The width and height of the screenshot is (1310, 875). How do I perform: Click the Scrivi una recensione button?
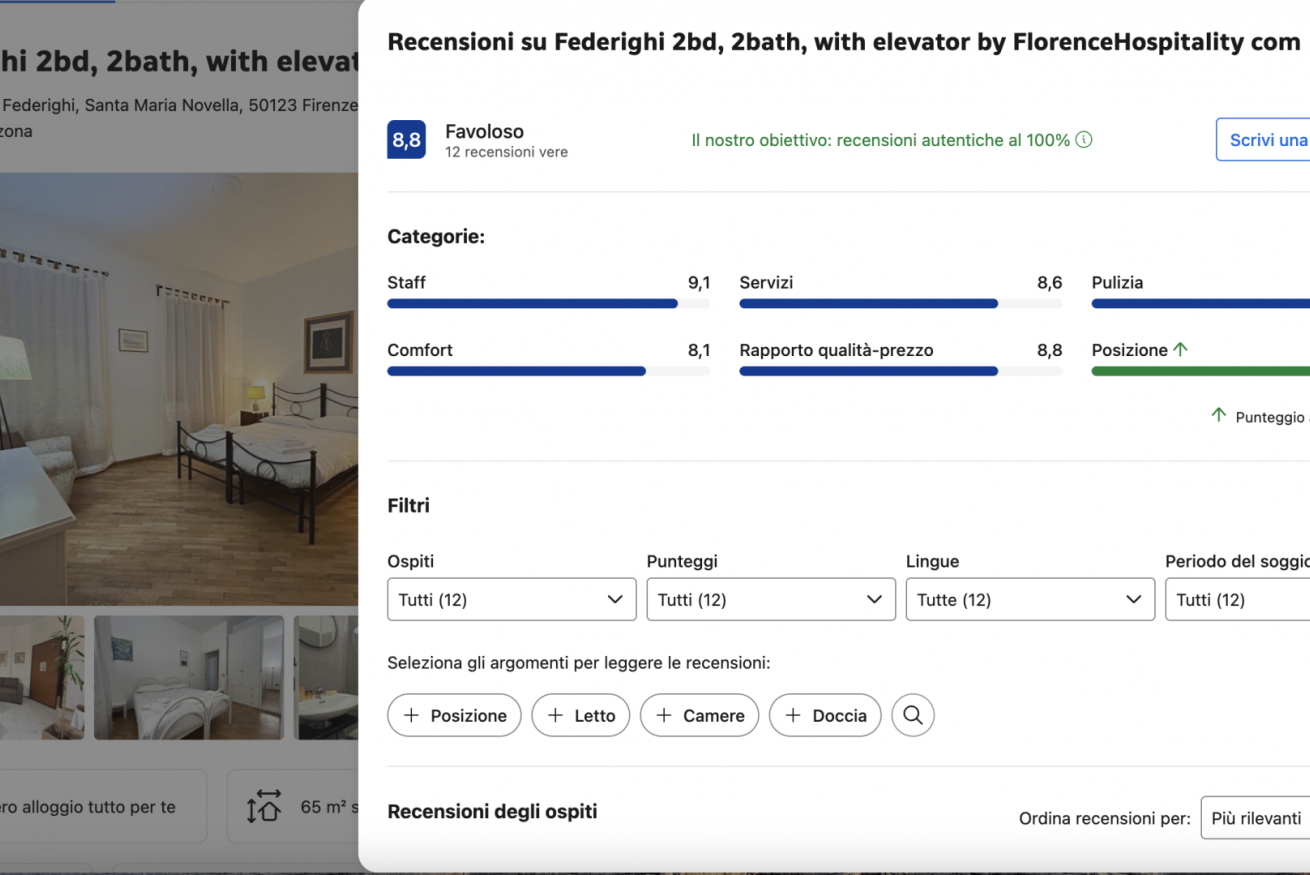point(1263,140)
